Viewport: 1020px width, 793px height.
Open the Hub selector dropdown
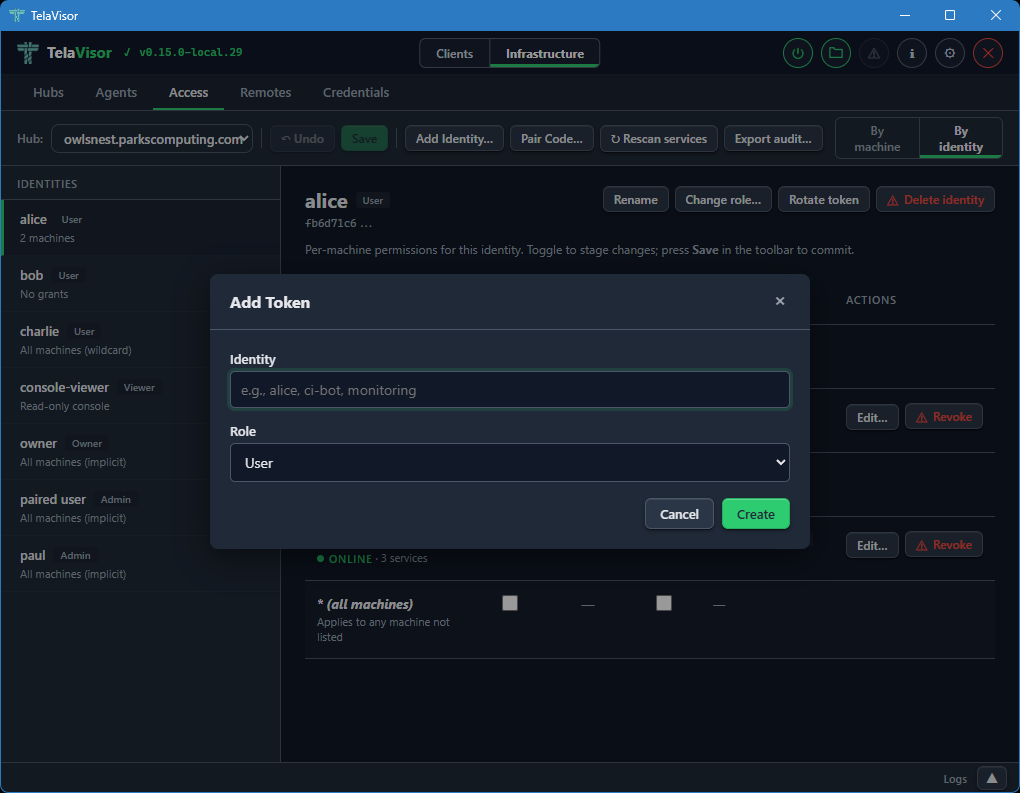152,139
